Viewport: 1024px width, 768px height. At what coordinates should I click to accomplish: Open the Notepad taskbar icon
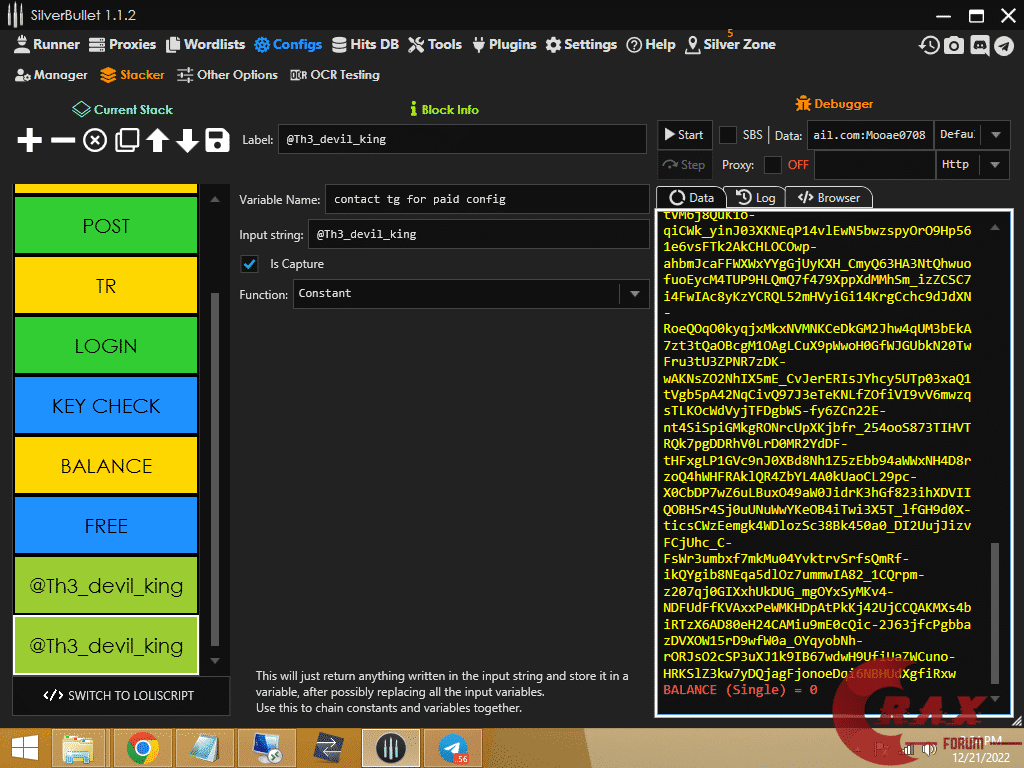tap(205, 748)
